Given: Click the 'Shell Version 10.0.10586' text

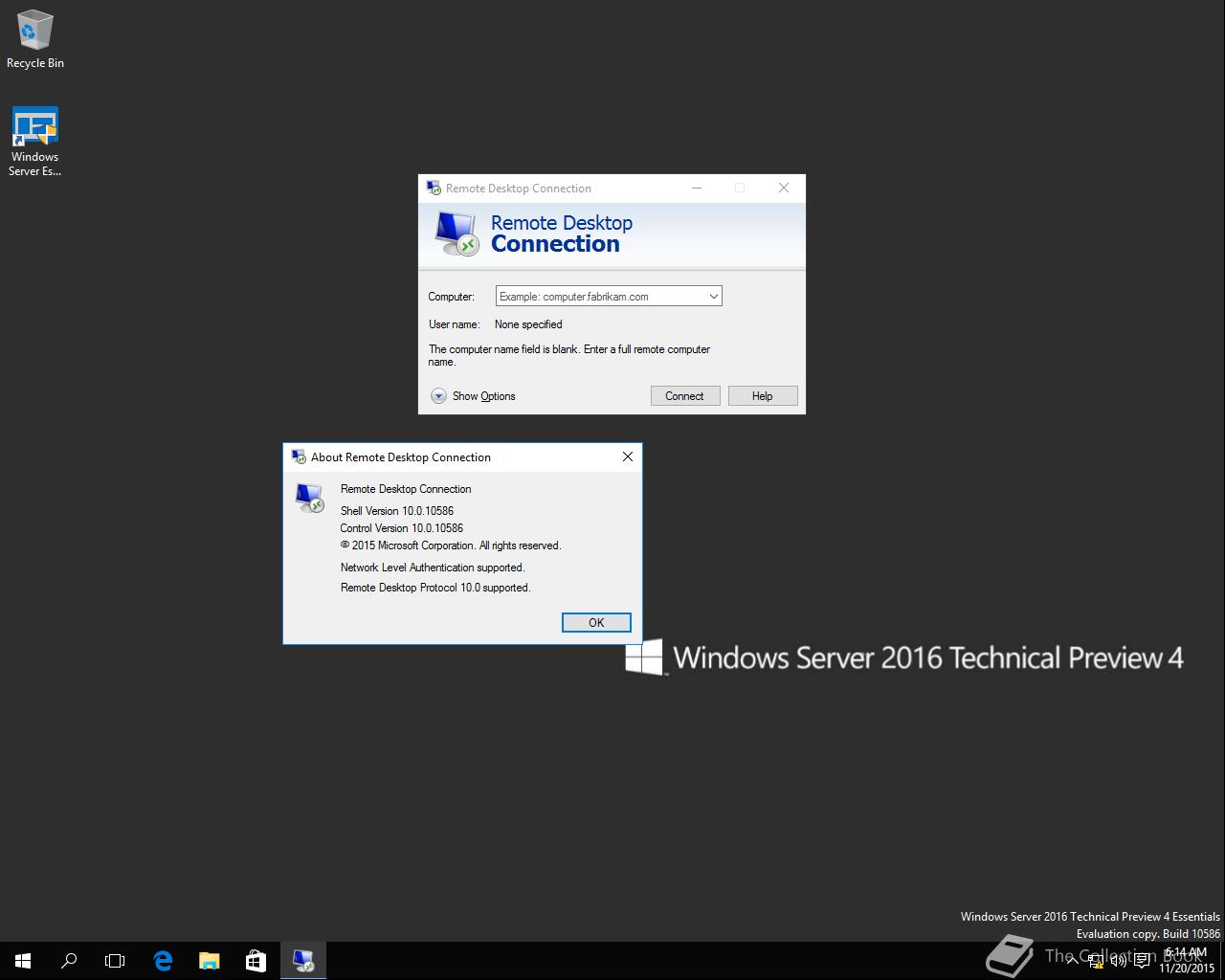Looking at the screenshot, I should [397, 511].
